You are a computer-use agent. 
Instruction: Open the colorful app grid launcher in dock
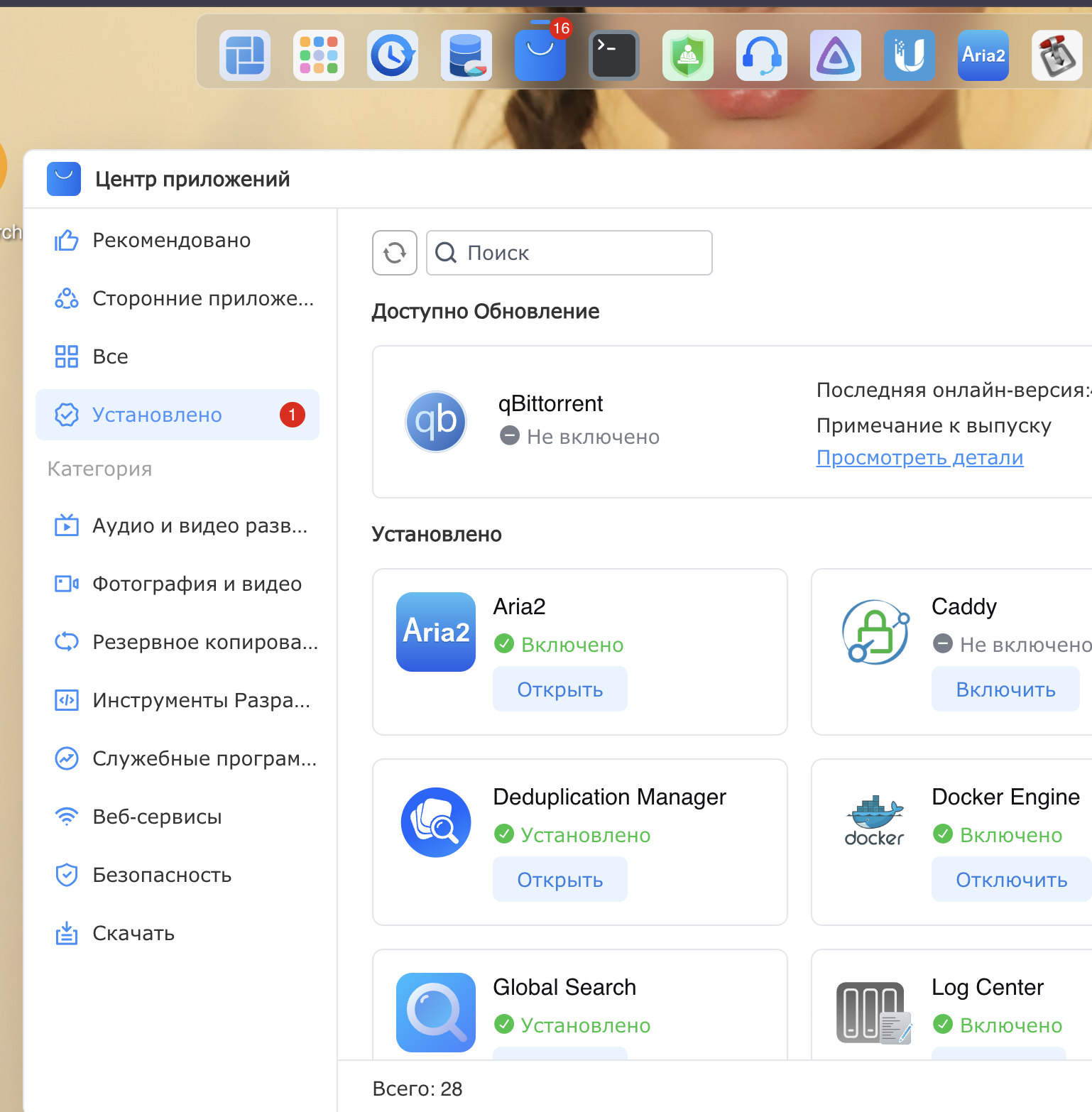319,55
